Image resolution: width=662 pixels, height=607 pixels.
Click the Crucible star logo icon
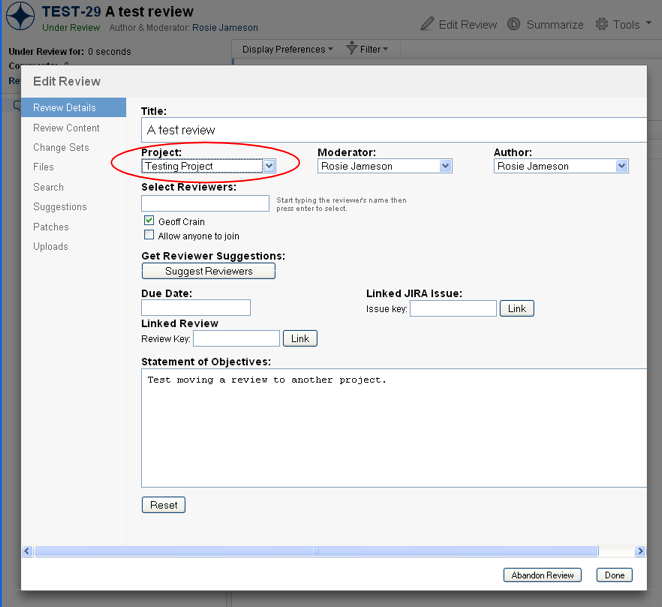pyautogui.click(x=20, y=16)
